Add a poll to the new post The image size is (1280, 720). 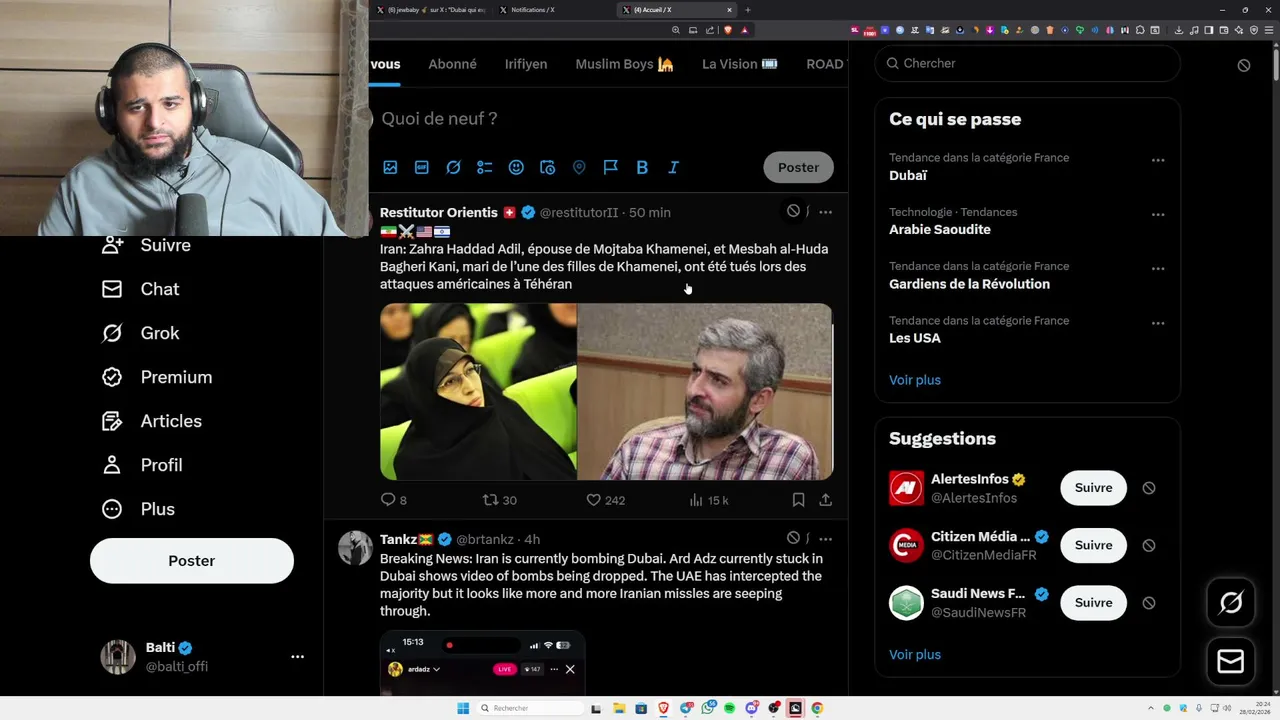(485, 167)
